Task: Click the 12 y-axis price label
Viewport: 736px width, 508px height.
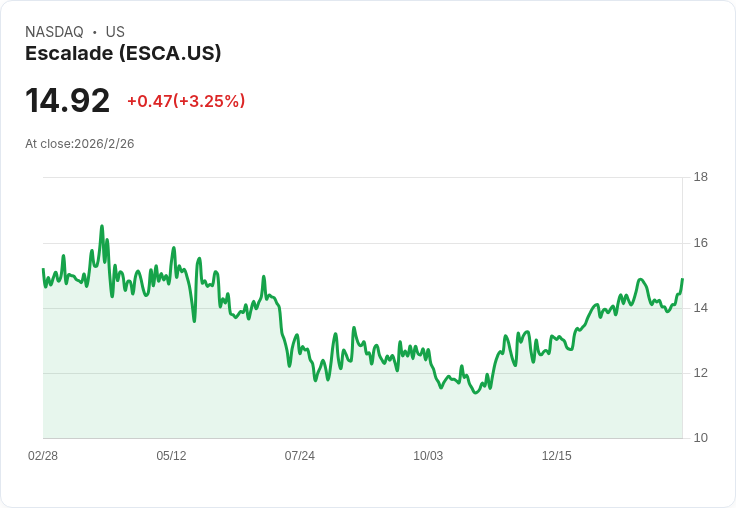Action: pos(701,373)
